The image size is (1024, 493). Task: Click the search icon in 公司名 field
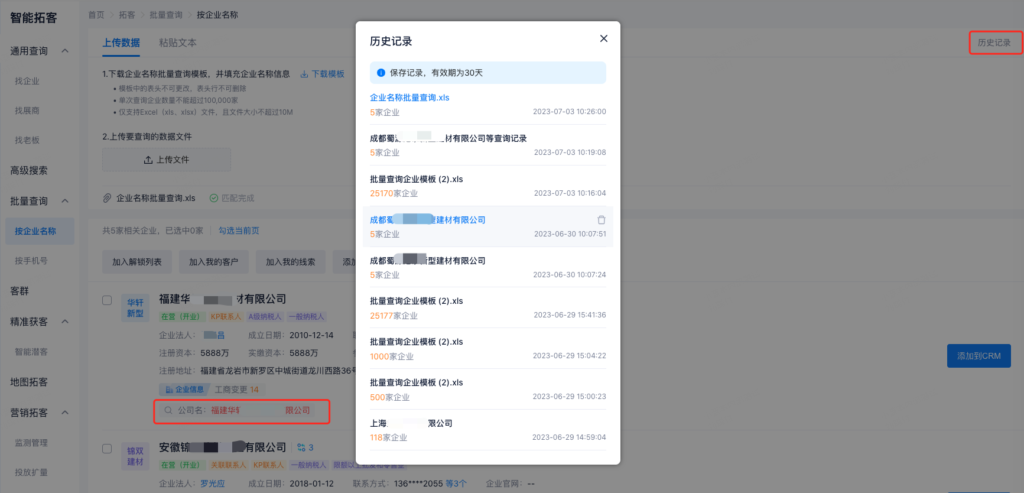tap(167, 410)
